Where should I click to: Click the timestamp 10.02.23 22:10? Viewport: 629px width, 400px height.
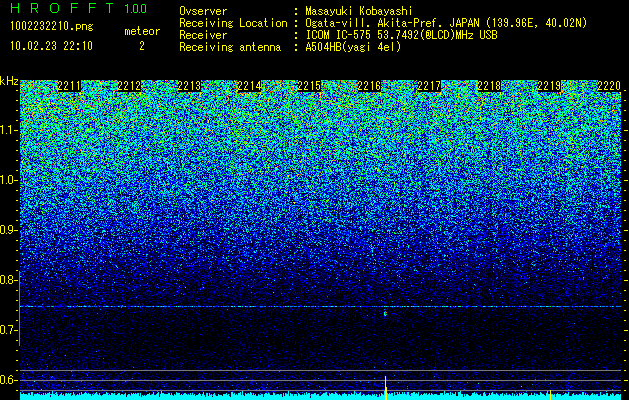pyautogui.click(x=51, y=46)
